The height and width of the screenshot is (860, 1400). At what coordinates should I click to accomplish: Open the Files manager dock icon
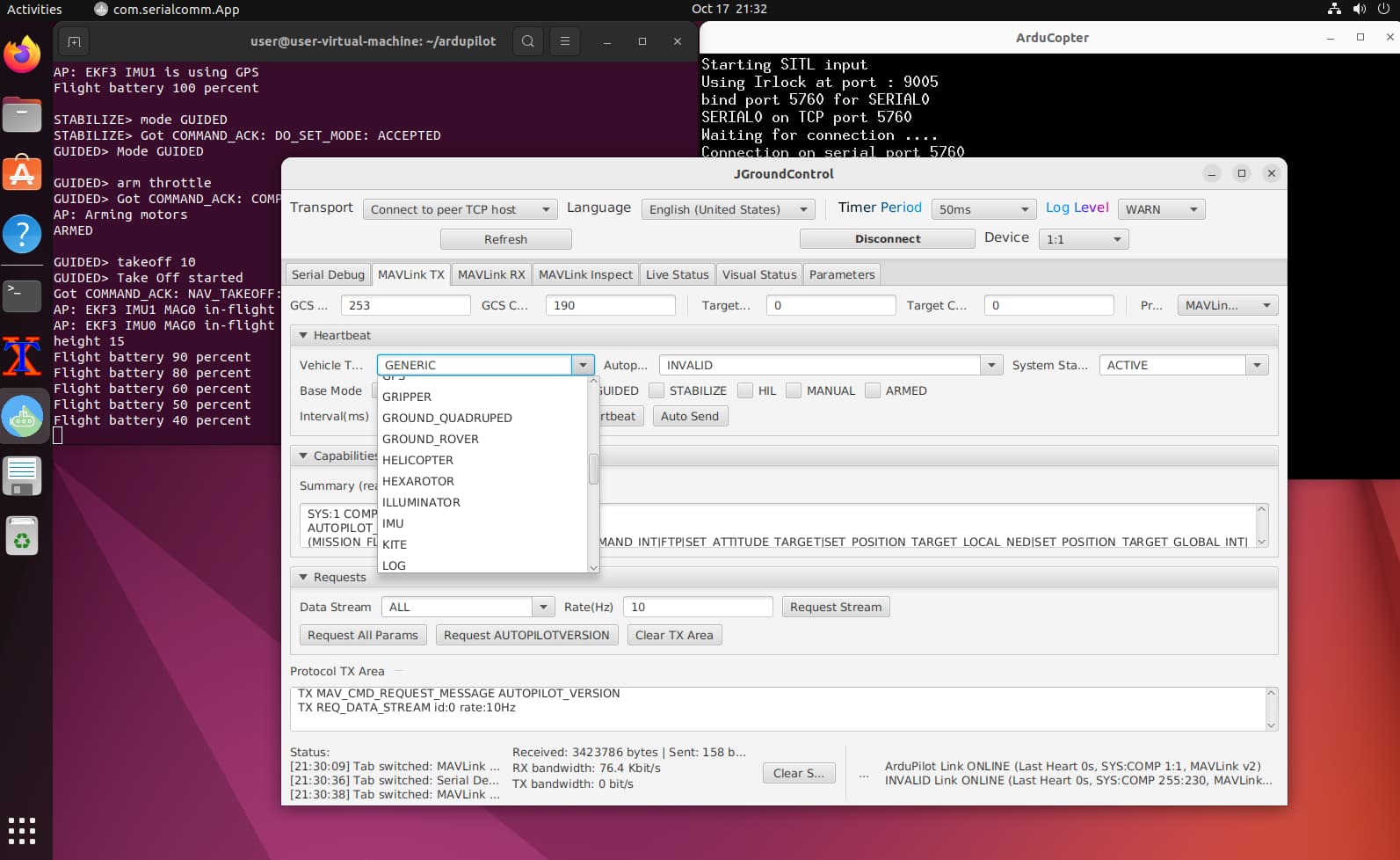(22, 114)
